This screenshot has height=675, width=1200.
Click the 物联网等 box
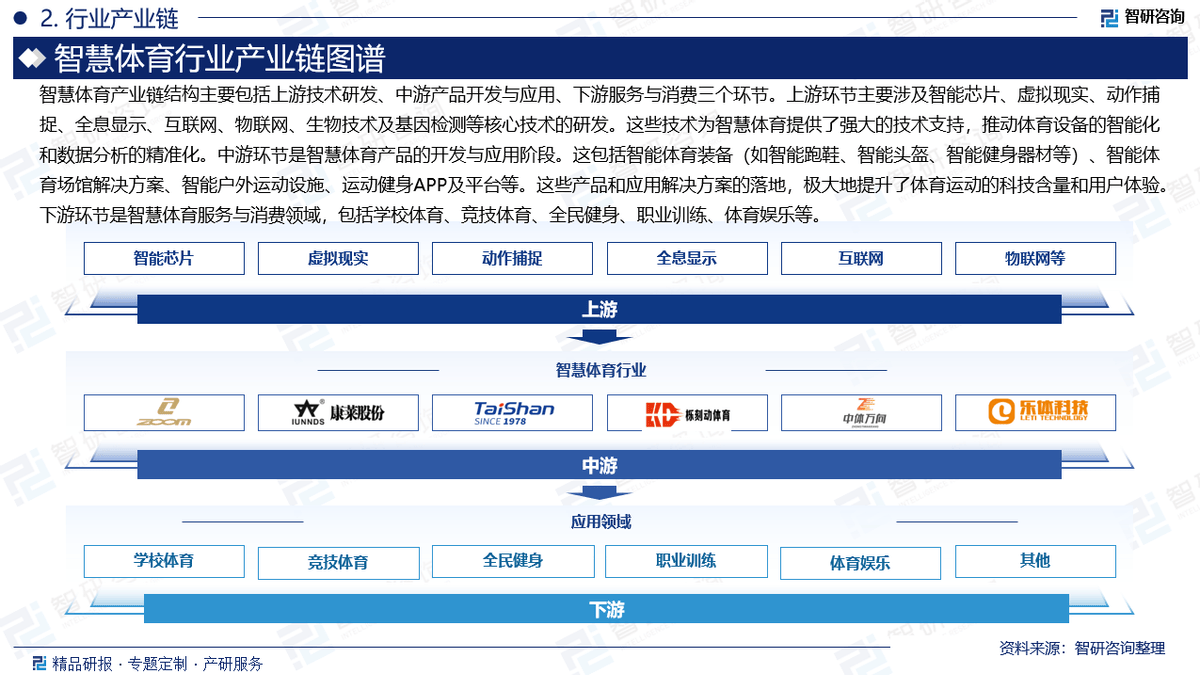tap(1035, 258)
